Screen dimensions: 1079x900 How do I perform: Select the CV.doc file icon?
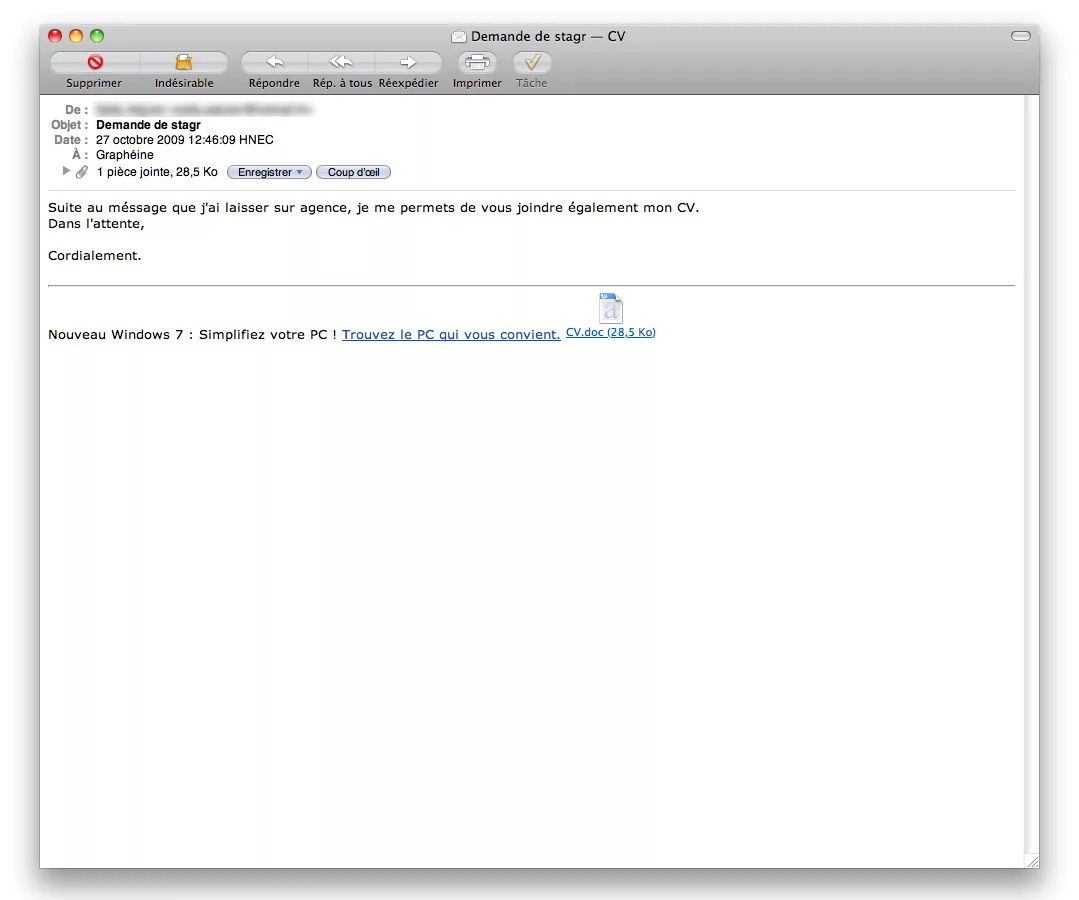click(610, 308)
